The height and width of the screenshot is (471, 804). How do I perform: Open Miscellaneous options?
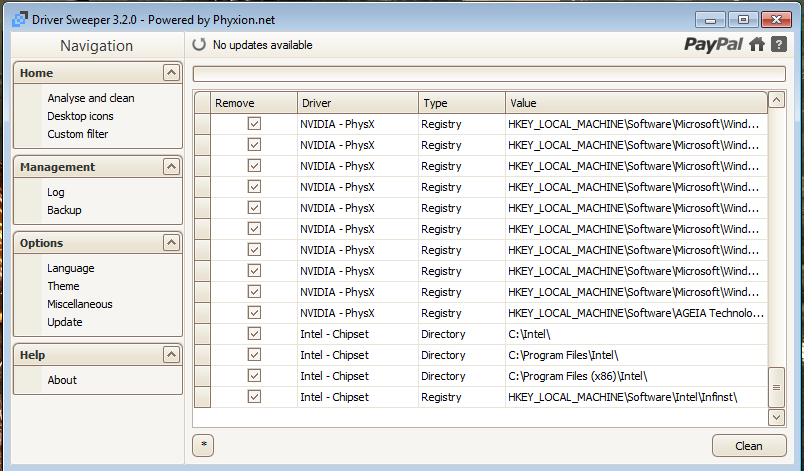(79, 304)
